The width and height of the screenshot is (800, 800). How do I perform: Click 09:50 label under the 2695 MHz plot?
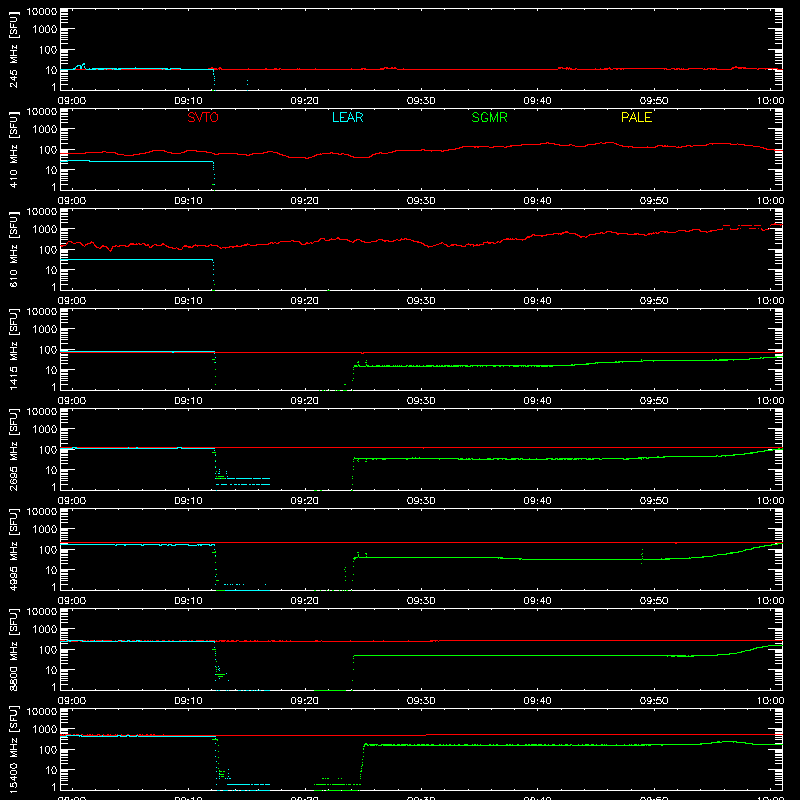coord(654,501)
